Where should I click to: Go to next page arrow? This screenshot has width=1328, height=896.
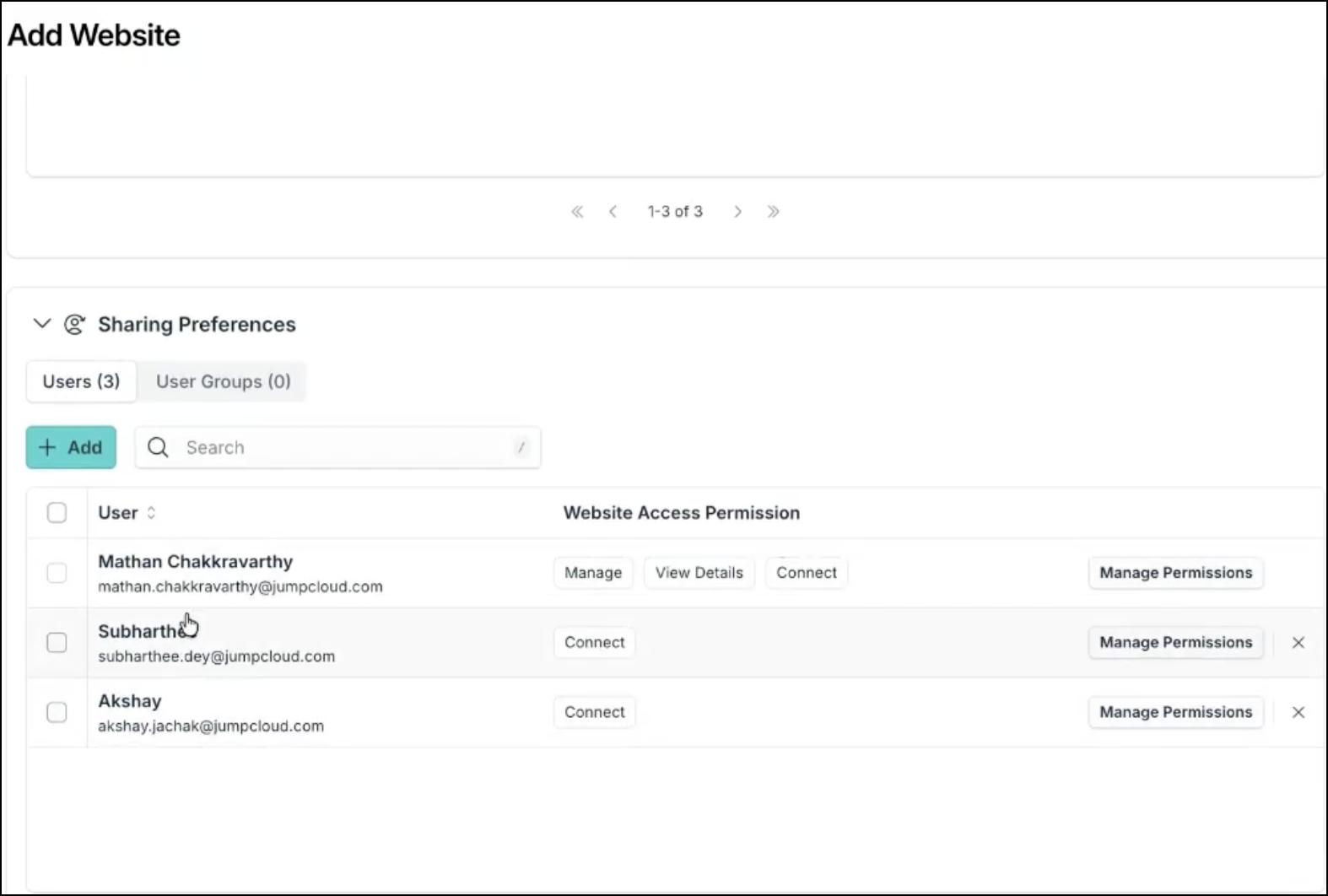point(737,212)
